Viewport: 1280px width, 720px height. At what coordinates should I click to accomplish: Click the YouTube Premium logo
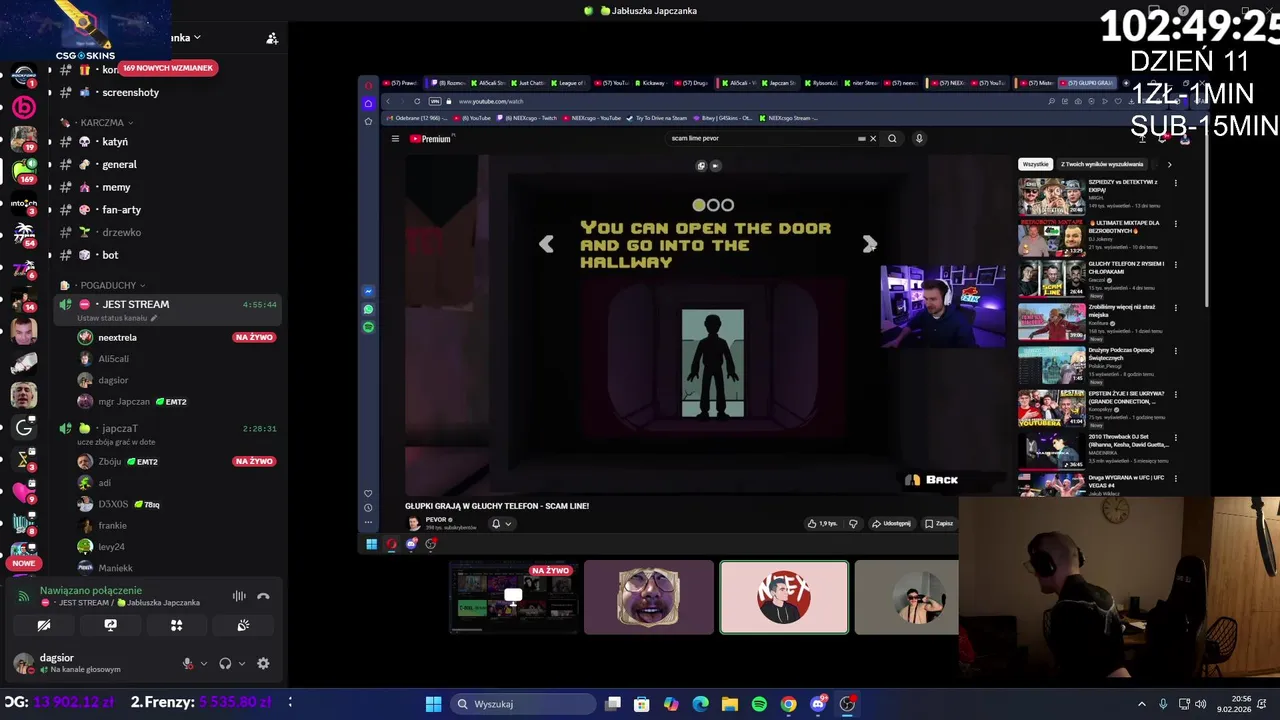click(x=431, y=139)
